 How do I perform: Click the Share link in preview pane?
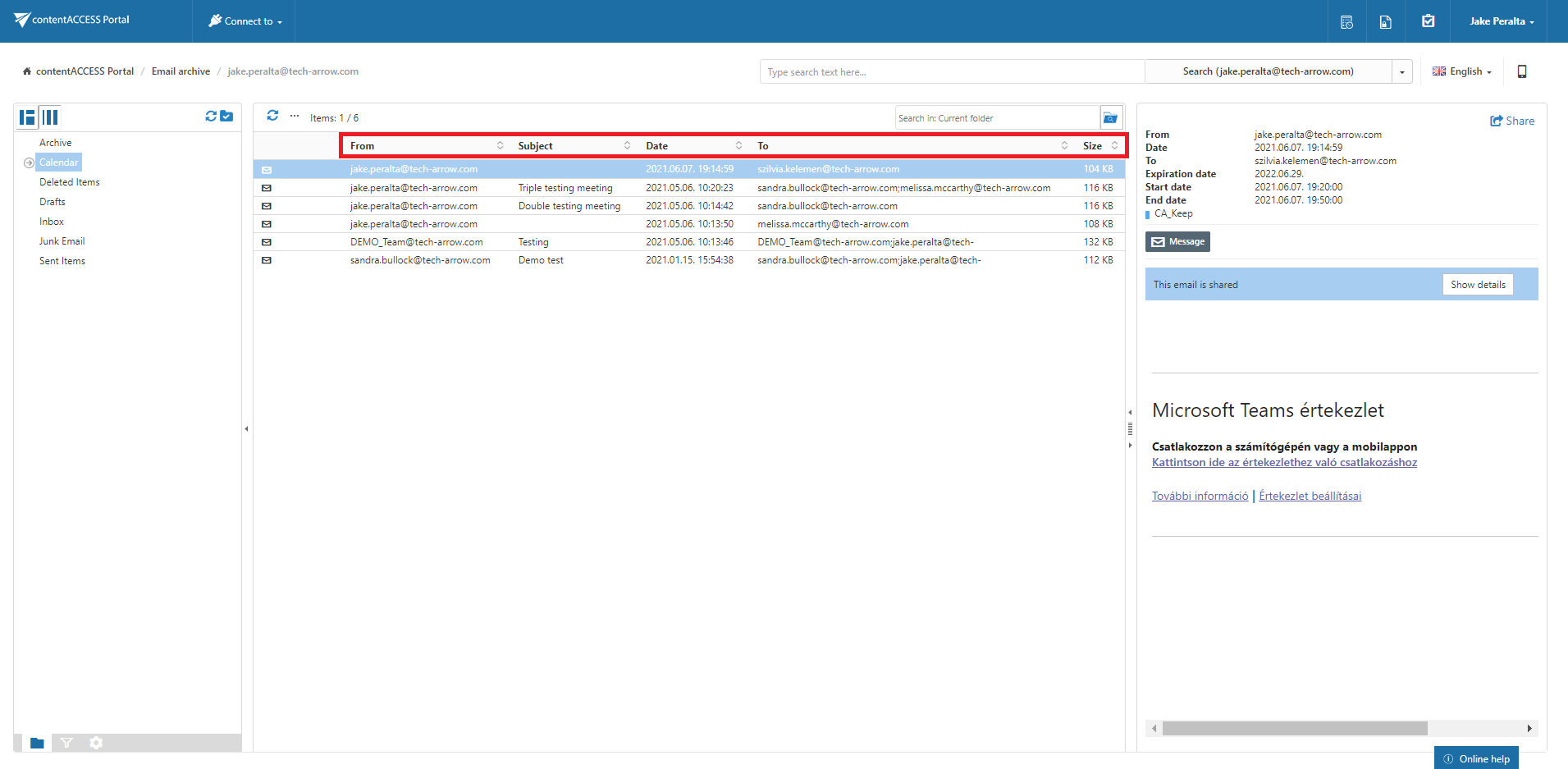pos(1512,121)
